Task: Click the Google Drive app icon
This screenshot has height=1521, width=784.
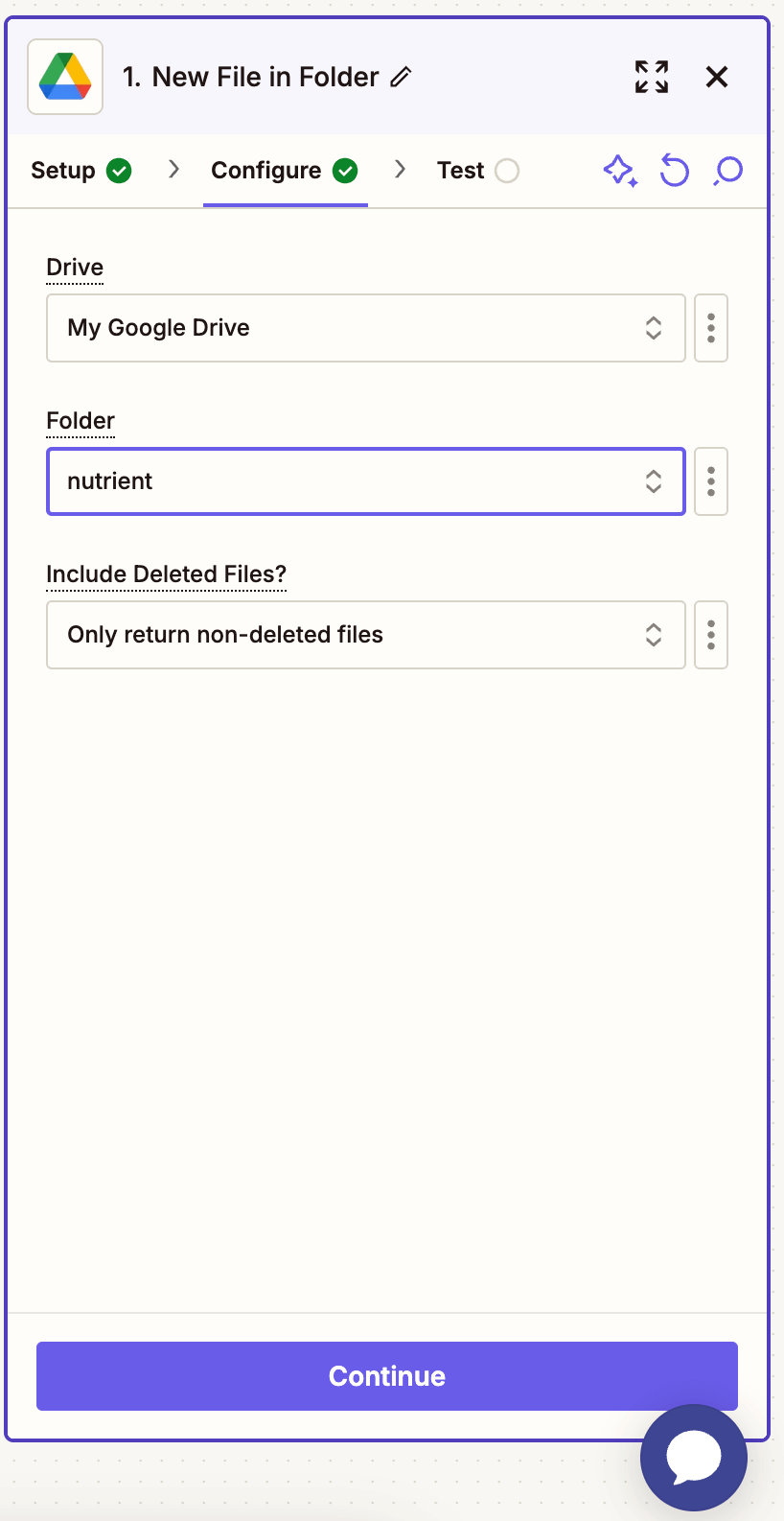Action: pos(64,77)
